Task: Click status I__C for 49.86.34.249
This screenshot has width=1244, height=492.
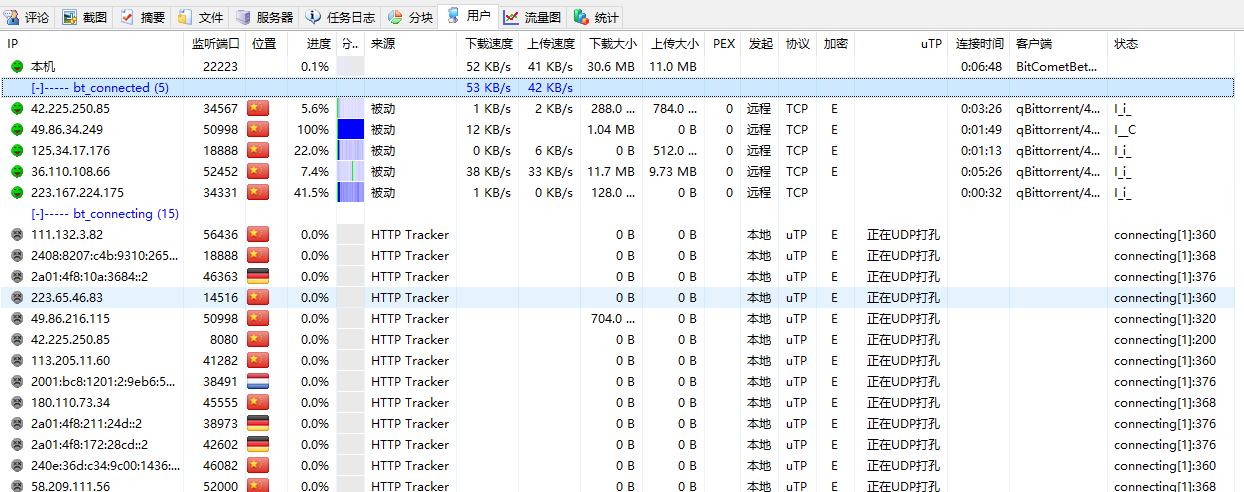Action: pyautogui.click(x=1125, y=129)
